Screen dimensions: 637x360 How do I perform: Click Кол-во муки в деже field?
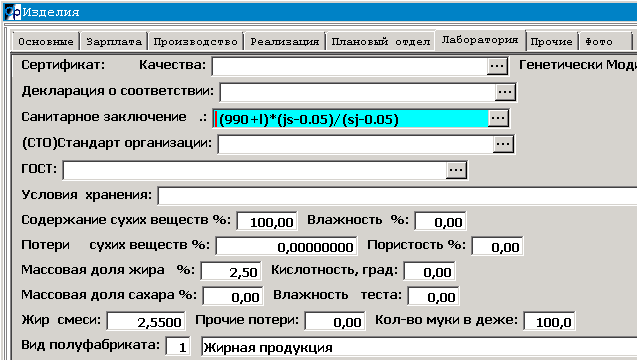(549, 321)
